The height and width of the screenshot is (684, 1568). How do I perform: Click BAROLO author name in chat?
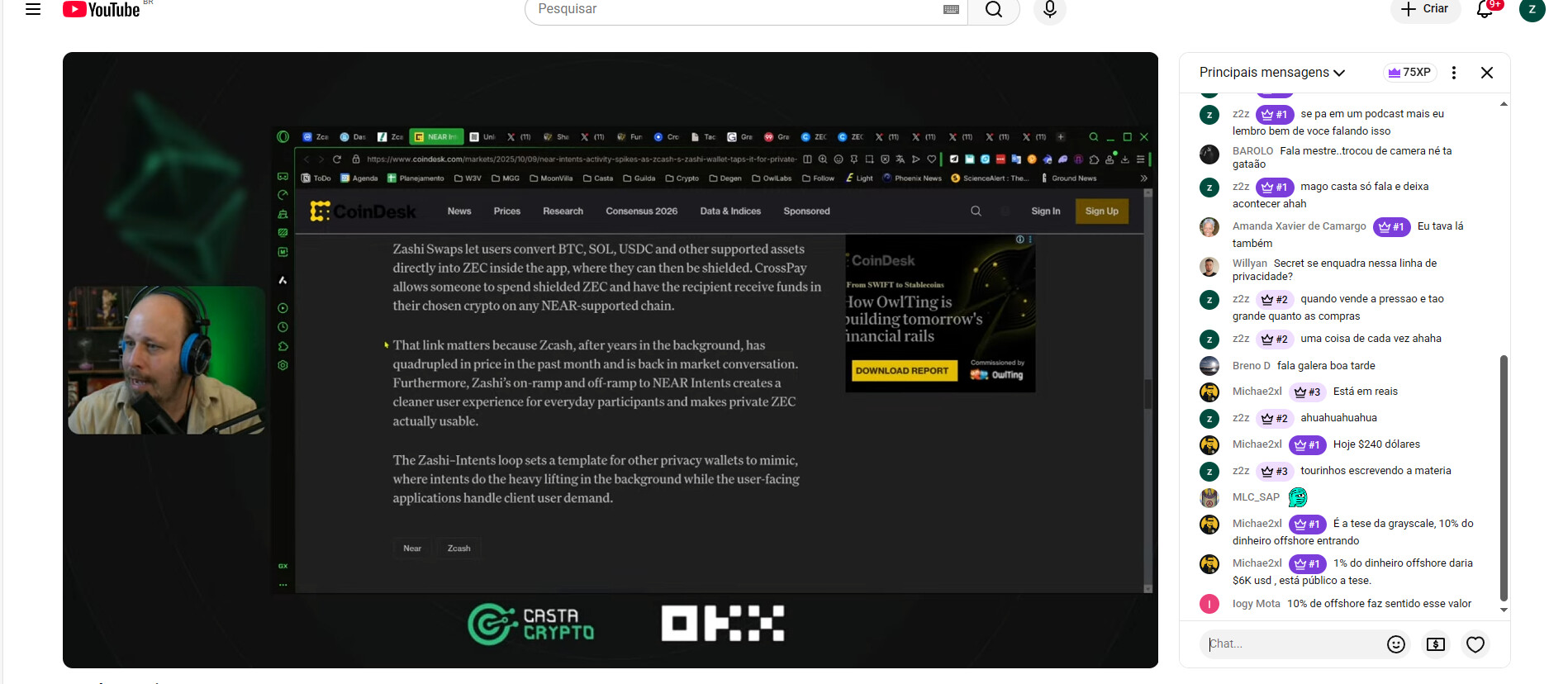pyautogui.click(x=1252, y=151)
